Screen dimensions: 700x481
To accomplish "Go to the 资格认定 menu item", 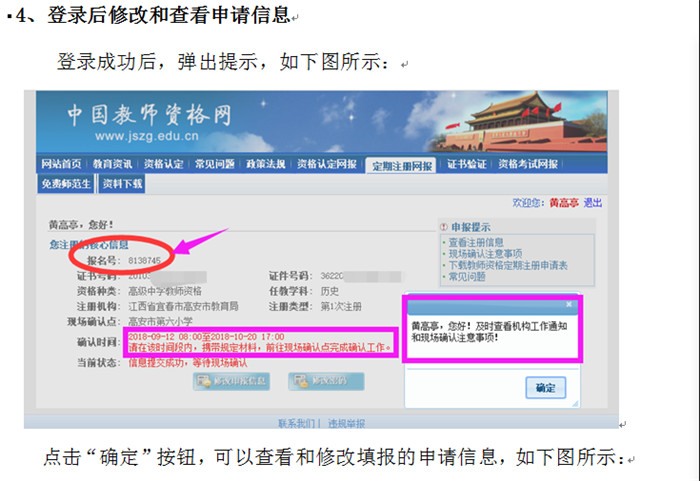I will 164,164.
